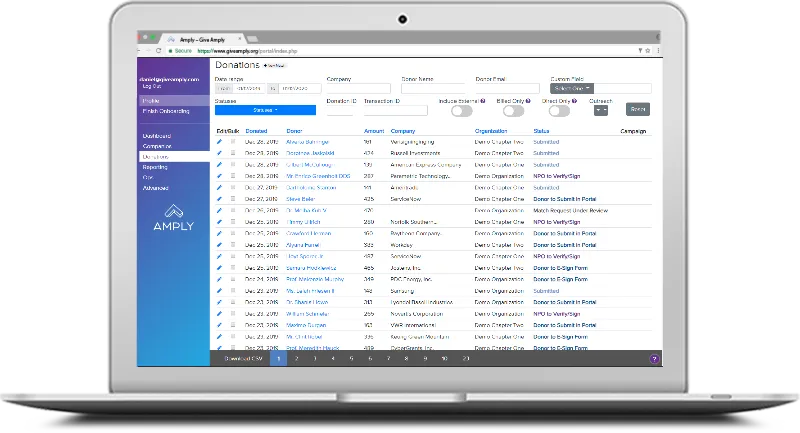800x433 pixels.
Task: Open Finish Onboarding in the sidebar
Action: [166, 111]
